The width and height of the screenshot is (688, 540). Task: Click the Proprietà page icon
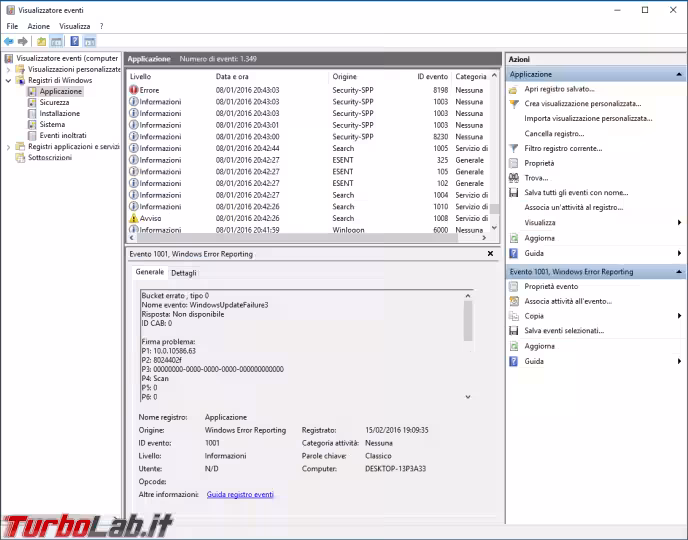pos(513,163)
